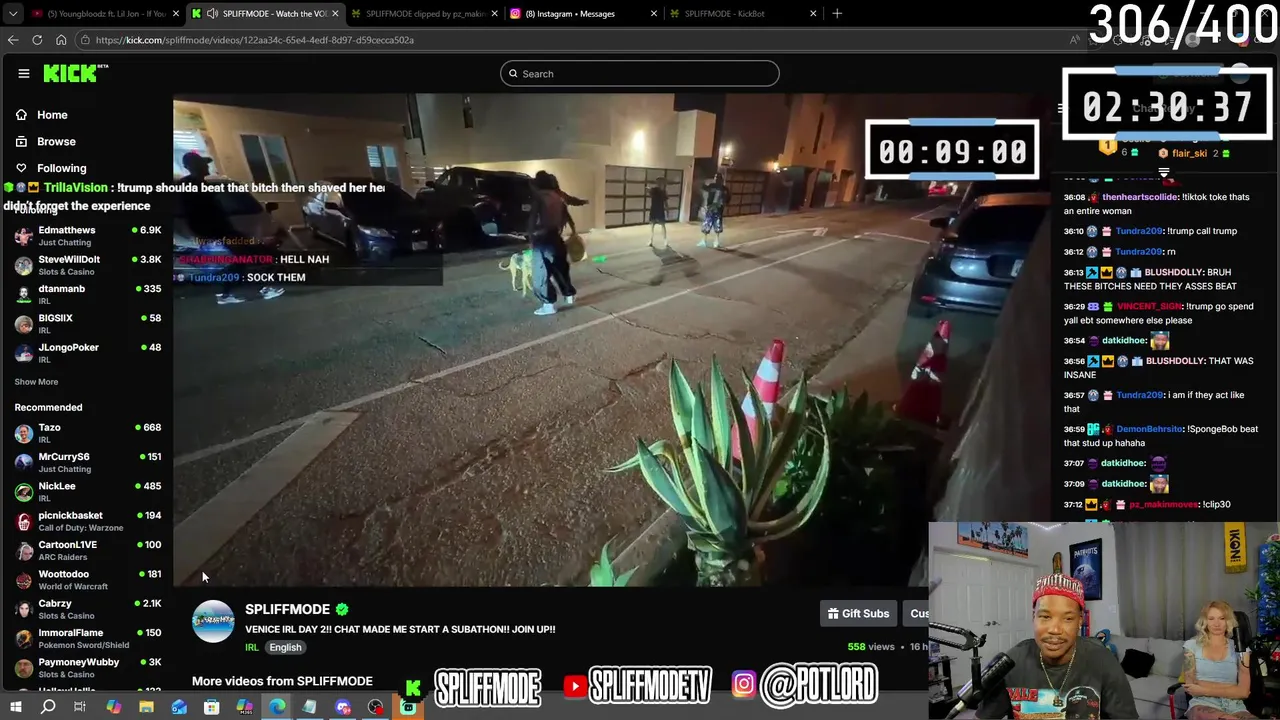The width and height of the screenshot is (1280, 720).
Task: Click thenheartscollide username in chat
Action: click(x=1140, y=198)
